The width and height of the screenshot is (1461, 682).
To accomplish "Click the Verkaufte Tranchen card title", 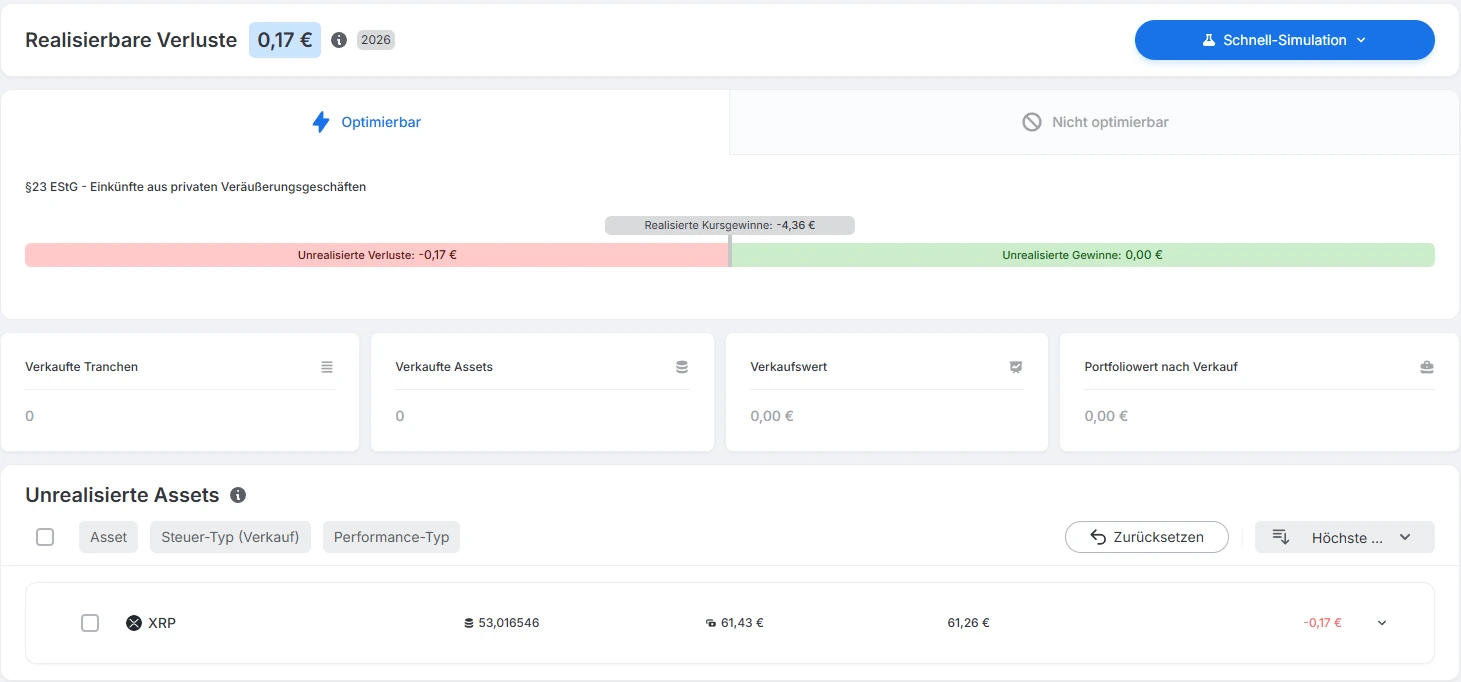I will point(82,367).
